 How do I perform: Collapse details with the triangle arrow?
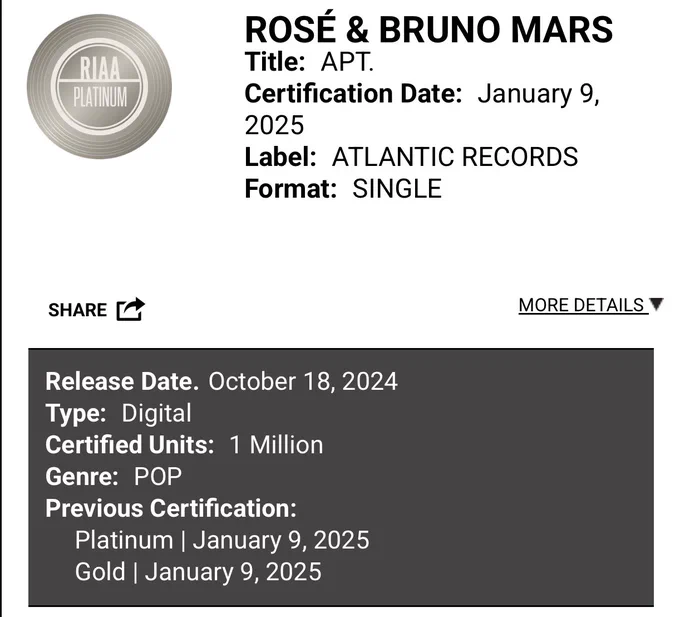click(x=657, y=304)
